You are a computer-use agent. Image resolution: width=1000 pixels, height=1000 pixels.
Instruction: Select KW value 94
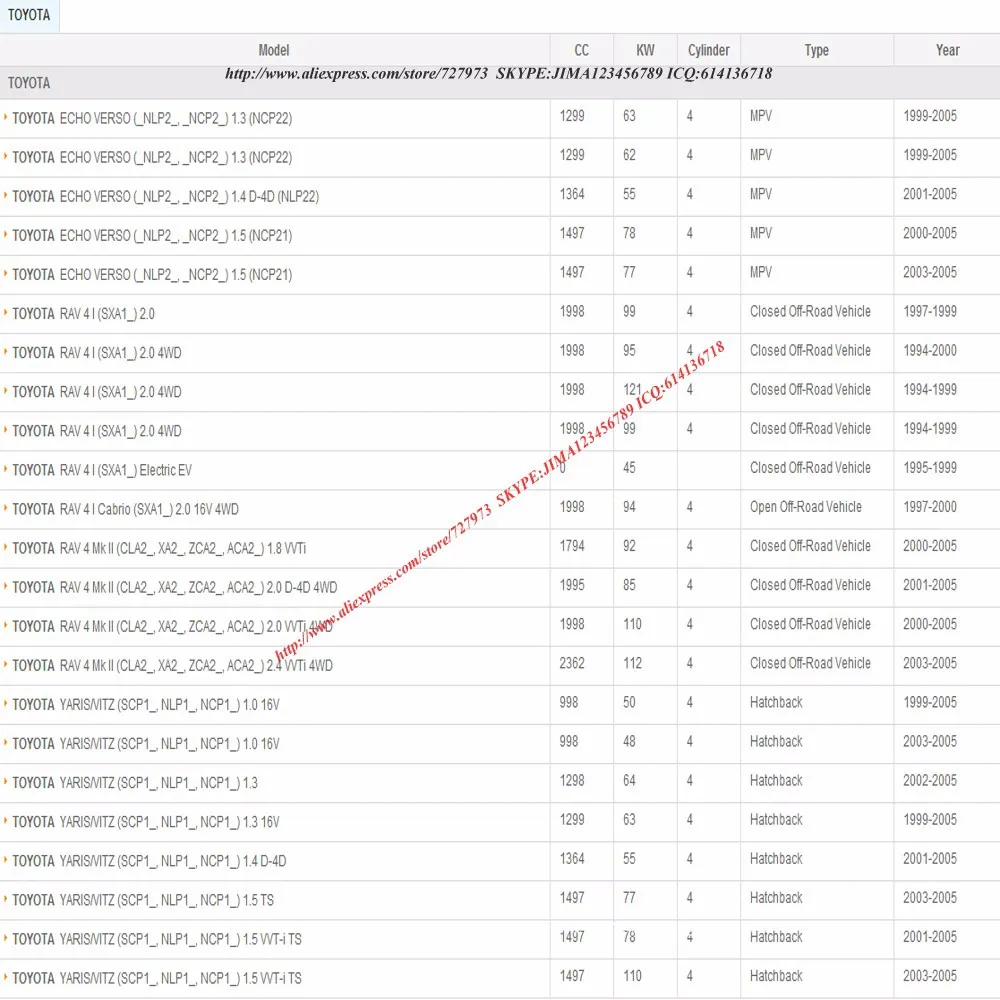point(629,507)
